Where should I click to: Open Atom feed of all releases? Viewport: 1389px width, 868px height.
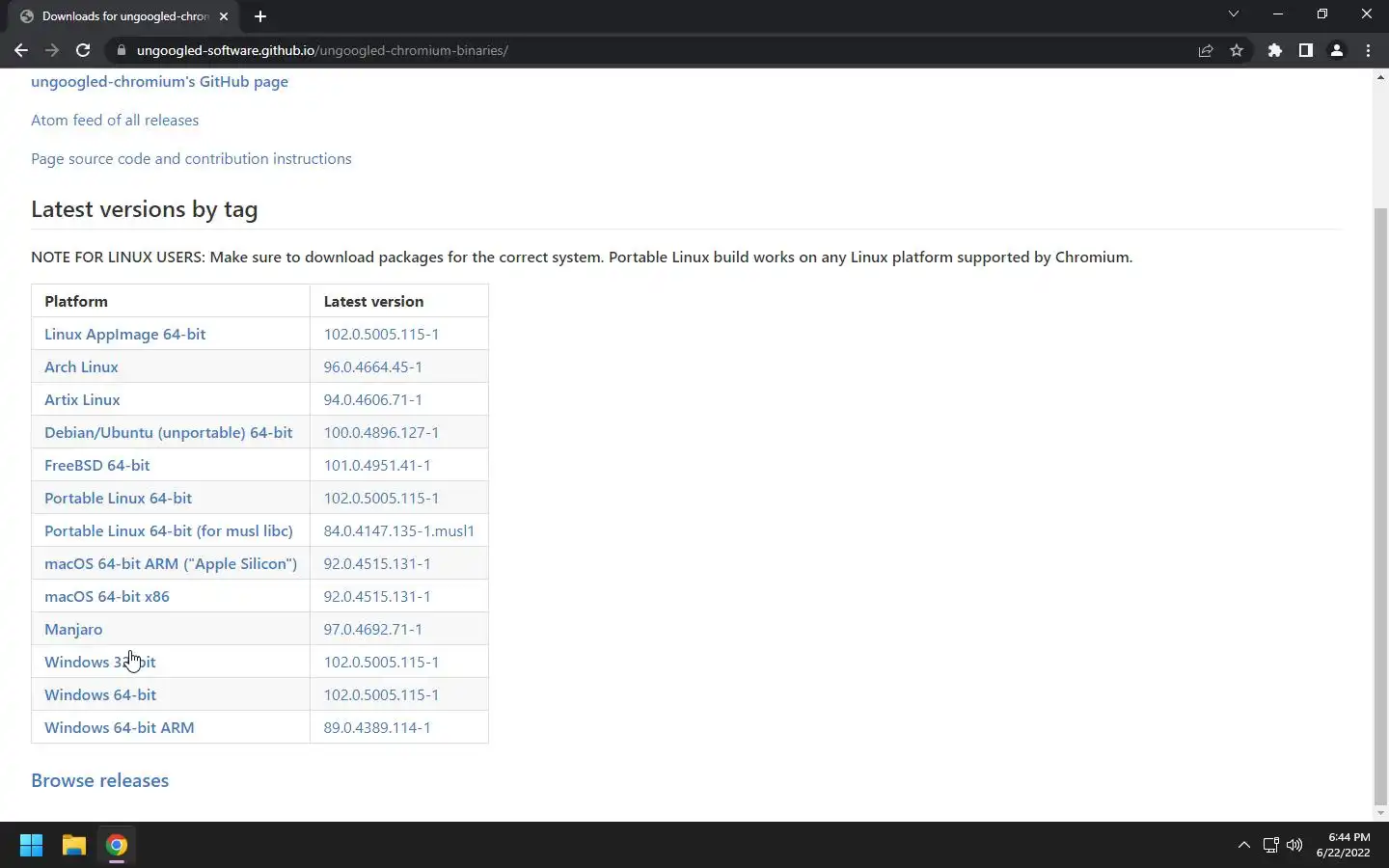click(x=115, y=121)
